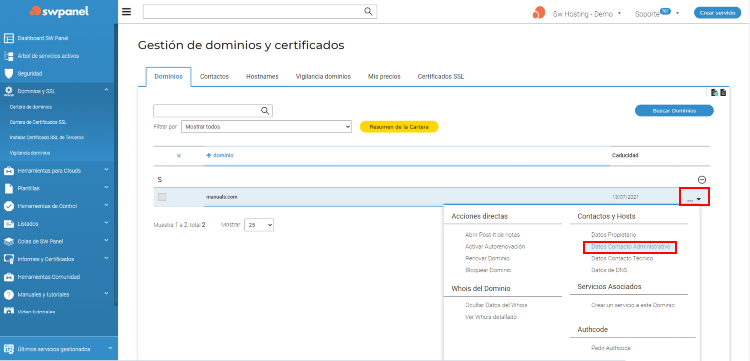Click the Listados sidebar icon

8,224
